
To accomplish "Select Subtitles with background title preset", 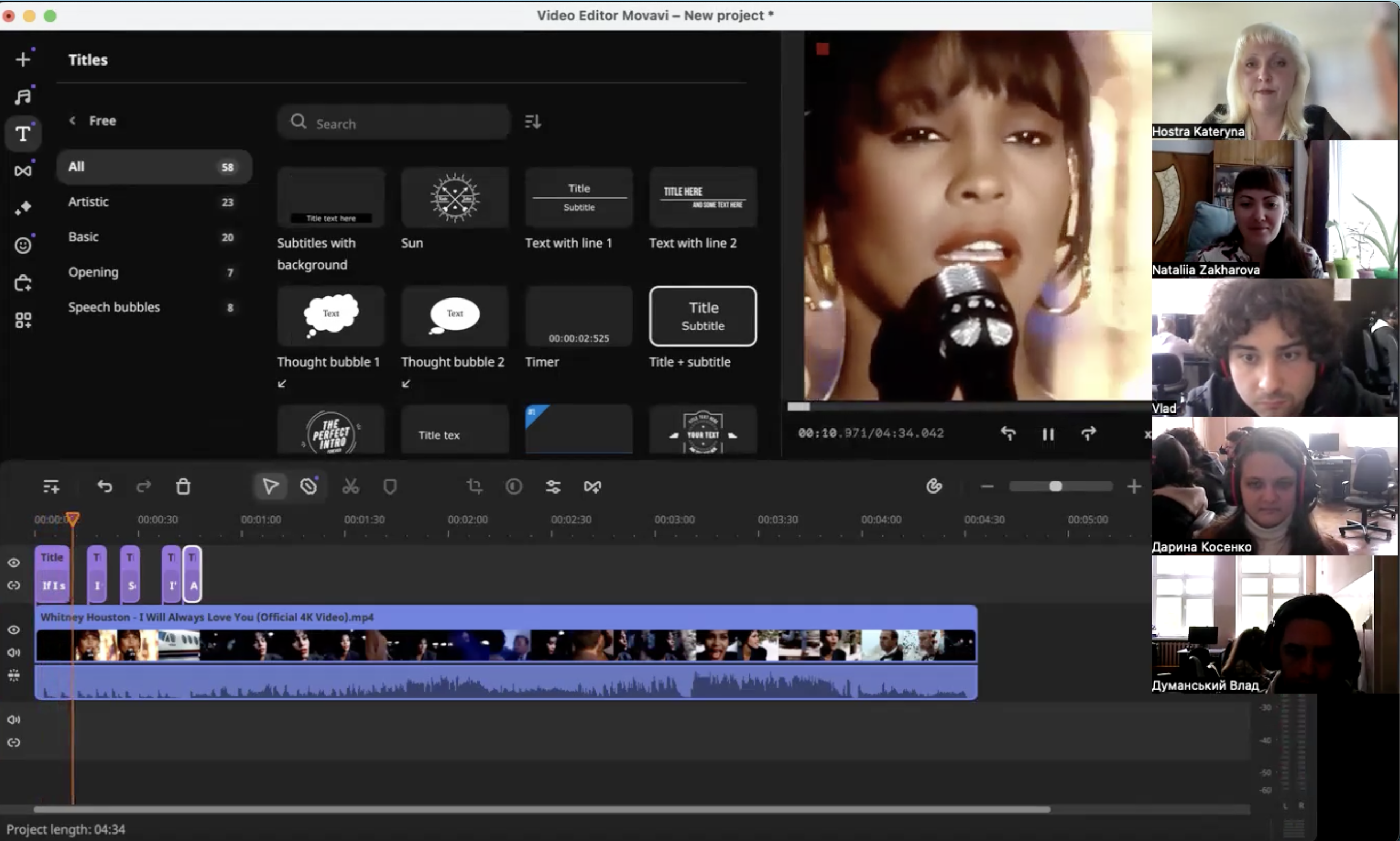I will click(x=331, y=197).
